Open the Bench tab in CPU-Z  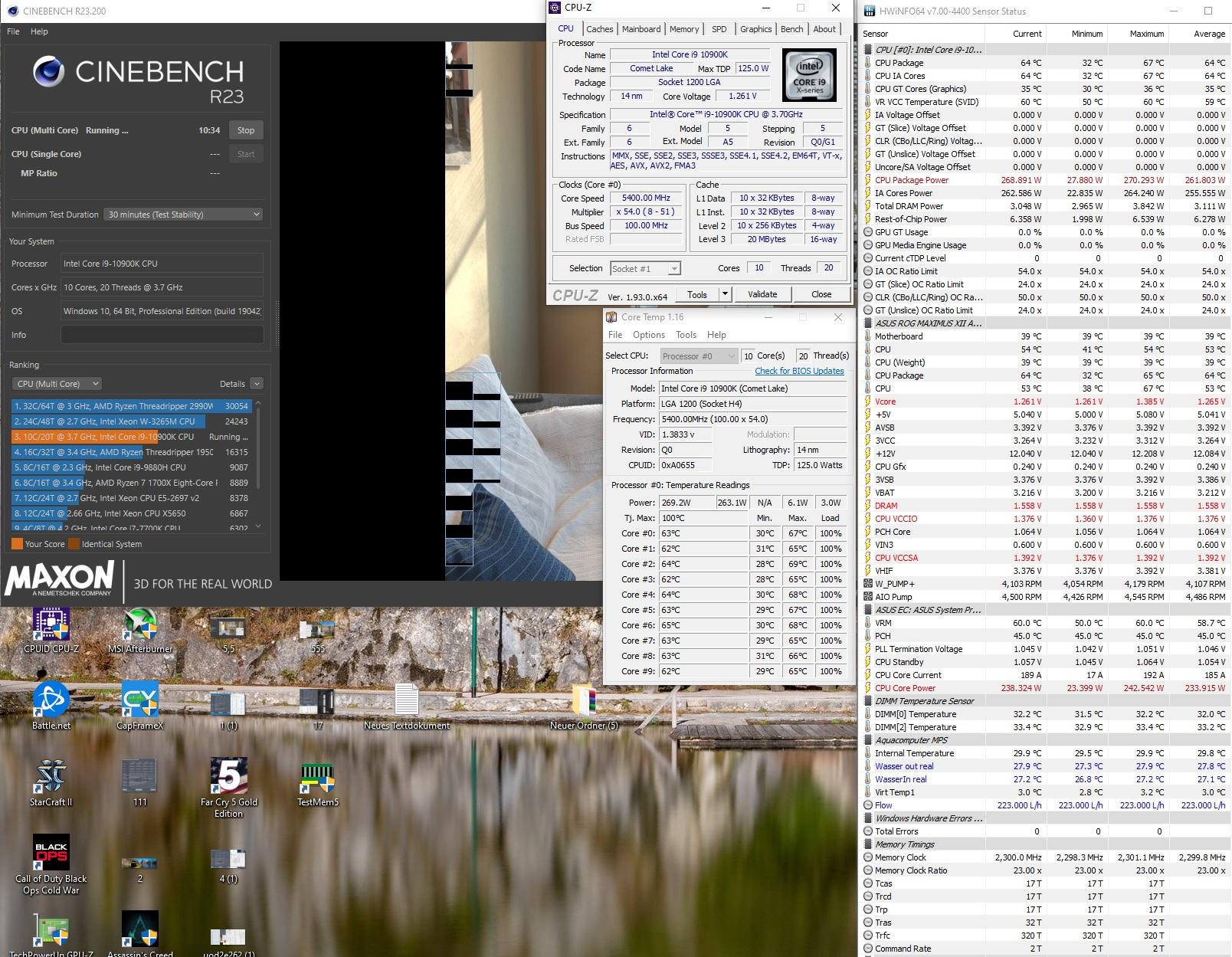[x=792, y=29]
